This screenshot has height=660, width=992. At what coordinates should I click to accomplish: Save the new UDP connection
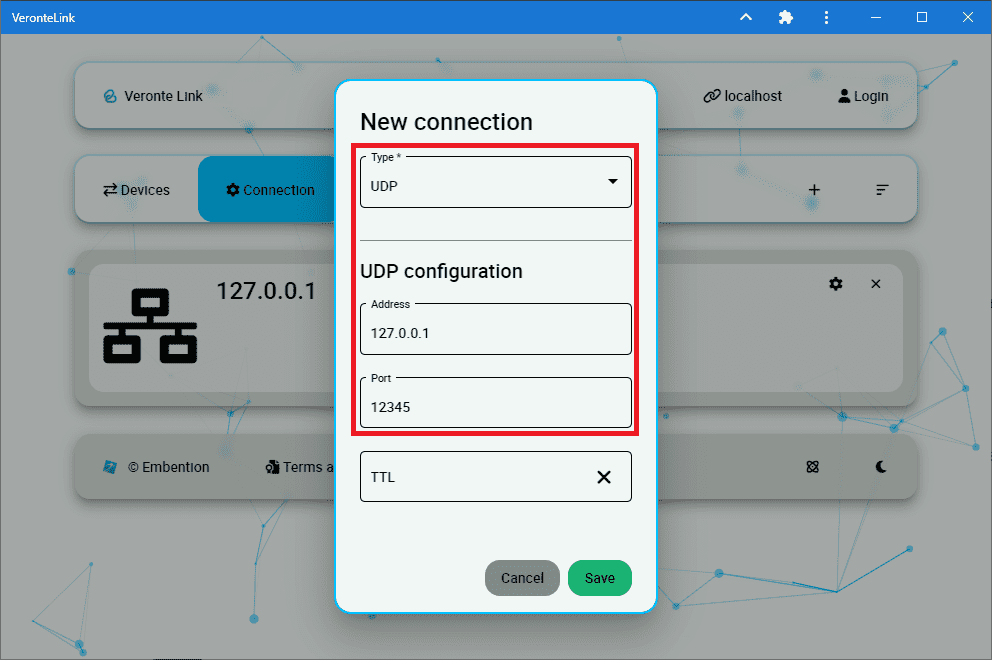[x=600, y=578]
